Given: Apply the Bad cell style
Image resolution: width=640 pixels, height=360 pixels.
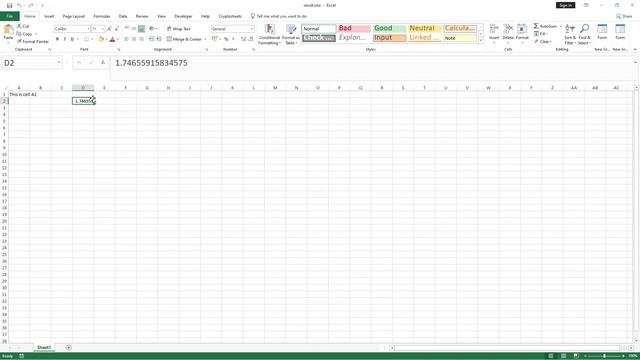Looking at the screenshot, I should tap(354, 28).
